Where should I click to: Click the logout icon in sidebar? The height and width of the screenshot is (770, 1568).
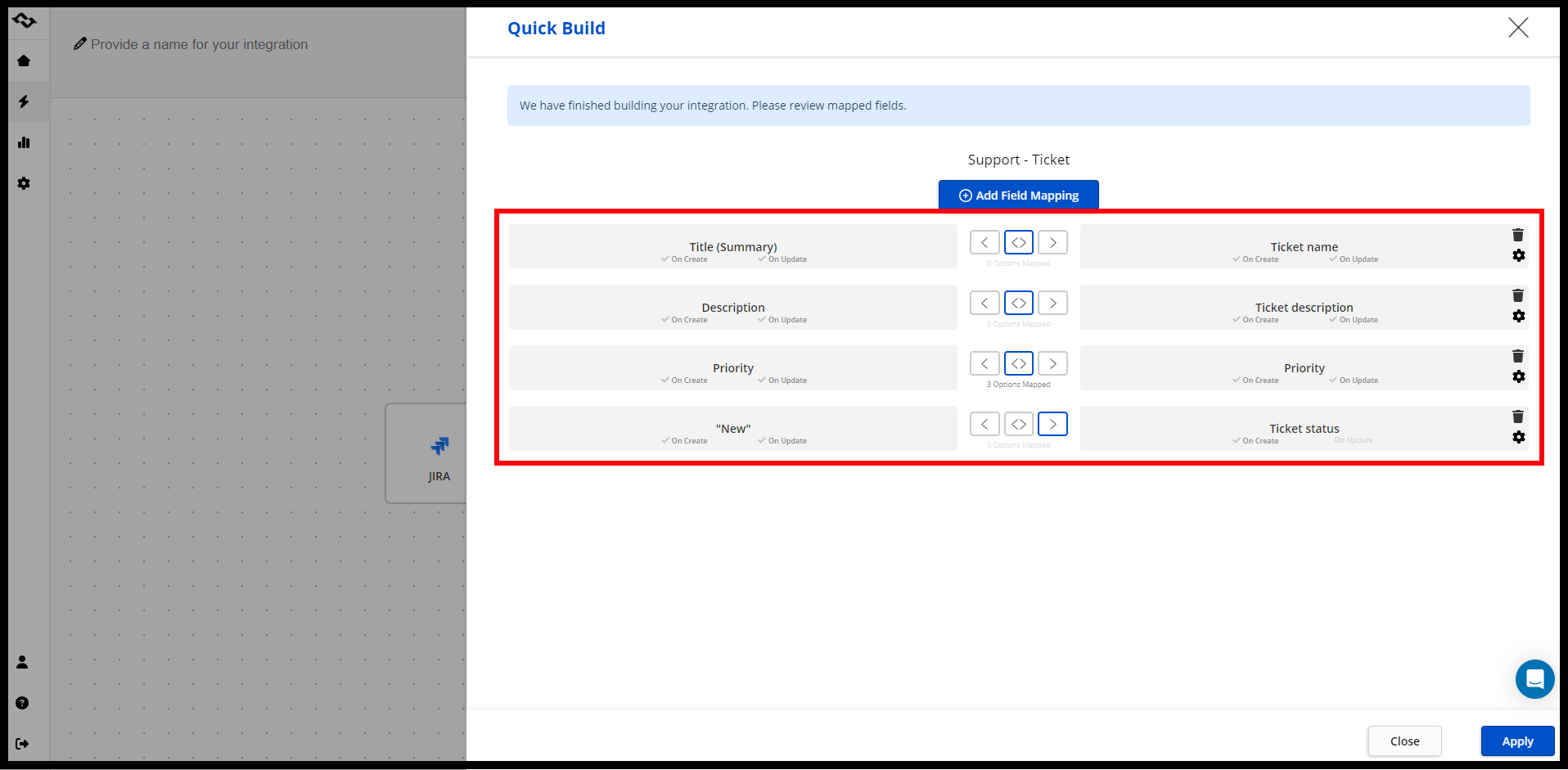pos(22,744)
